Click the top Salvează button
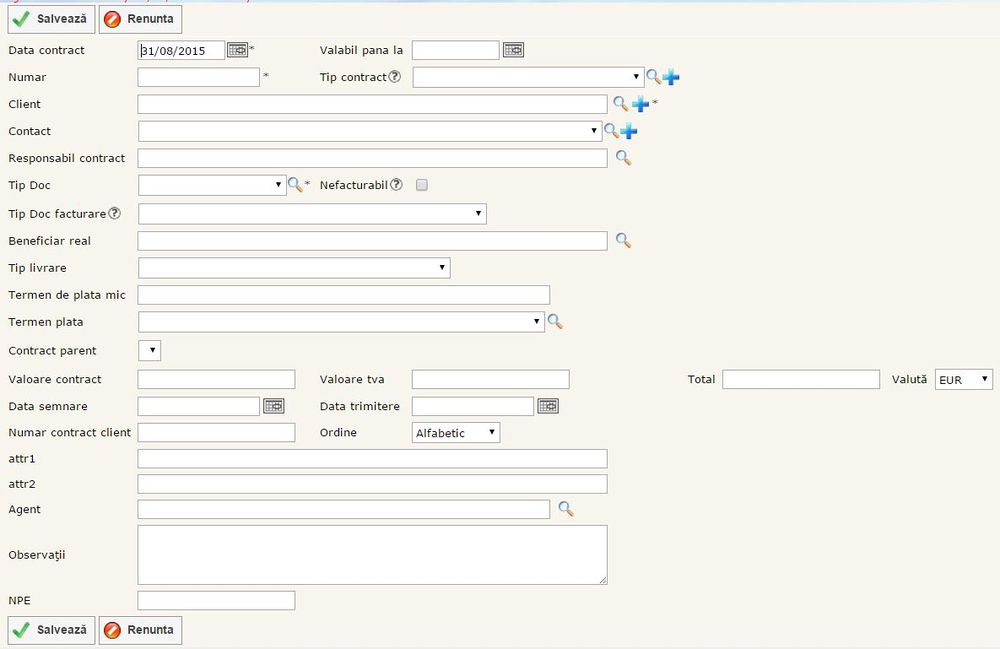Viewport: 1000px width, 649px height. tap(52, 19)
